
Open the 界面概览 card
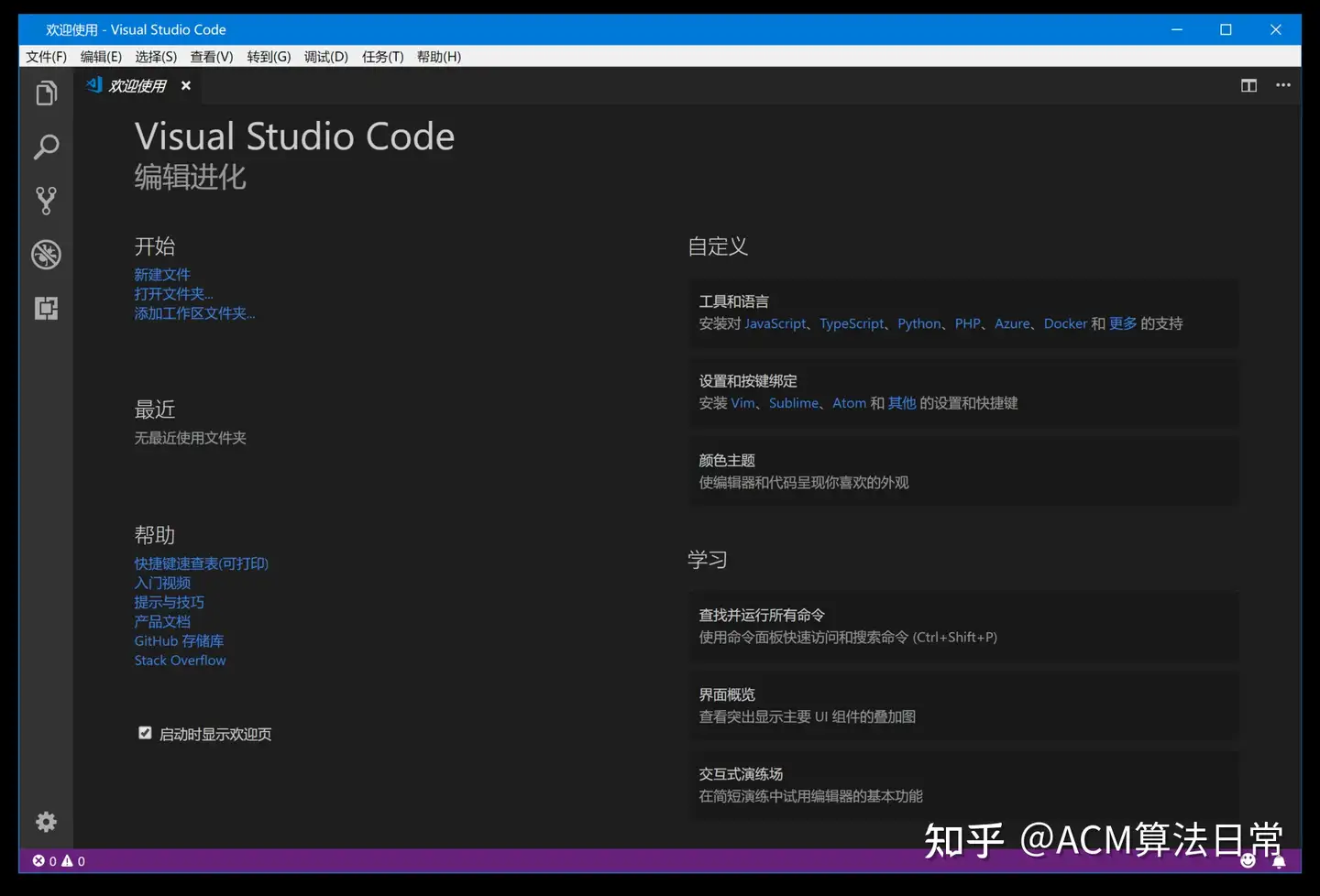[964, 705]
